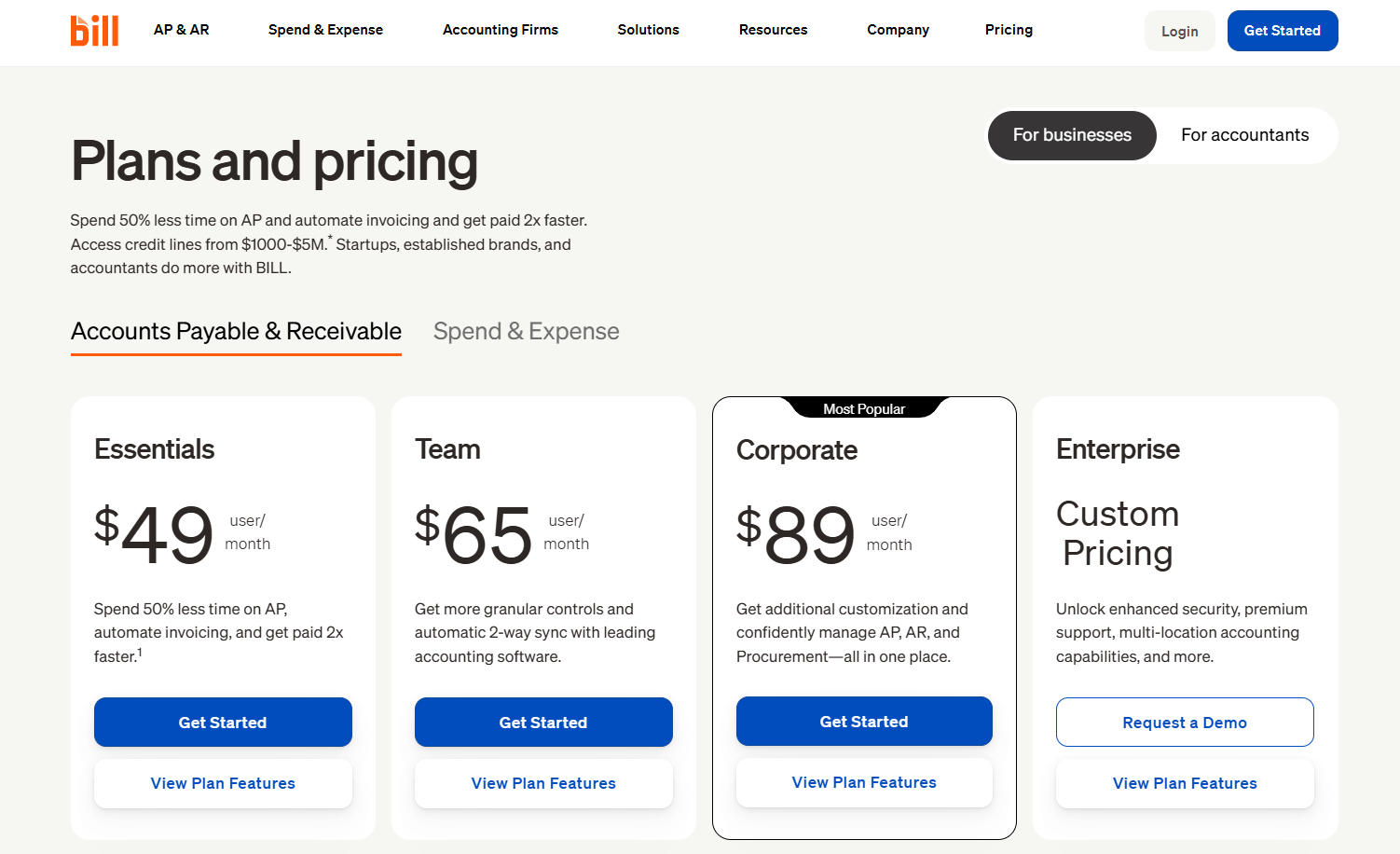Click the BILL logo icon
1400x854 pixels.
pos(94,31)
